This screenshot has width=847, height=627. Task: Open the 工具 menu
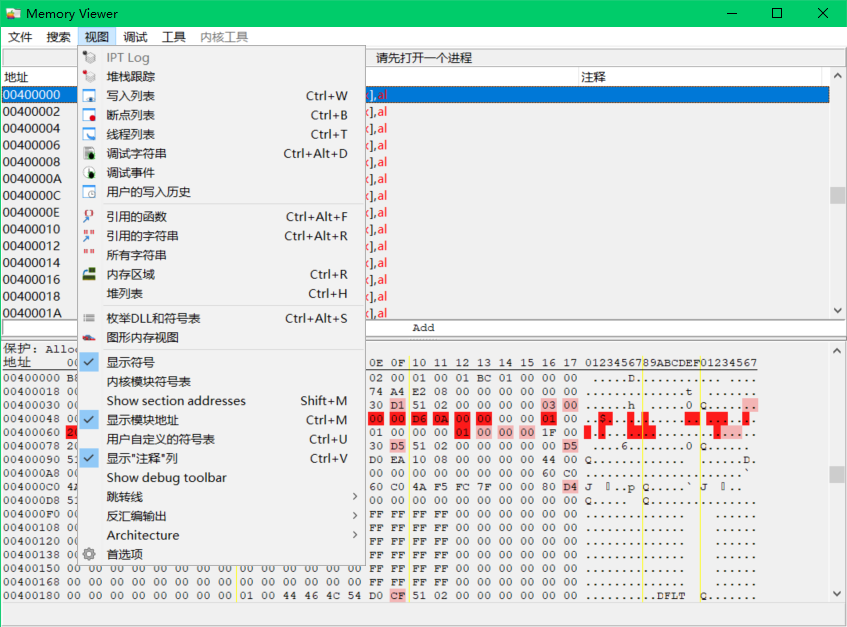173,37
